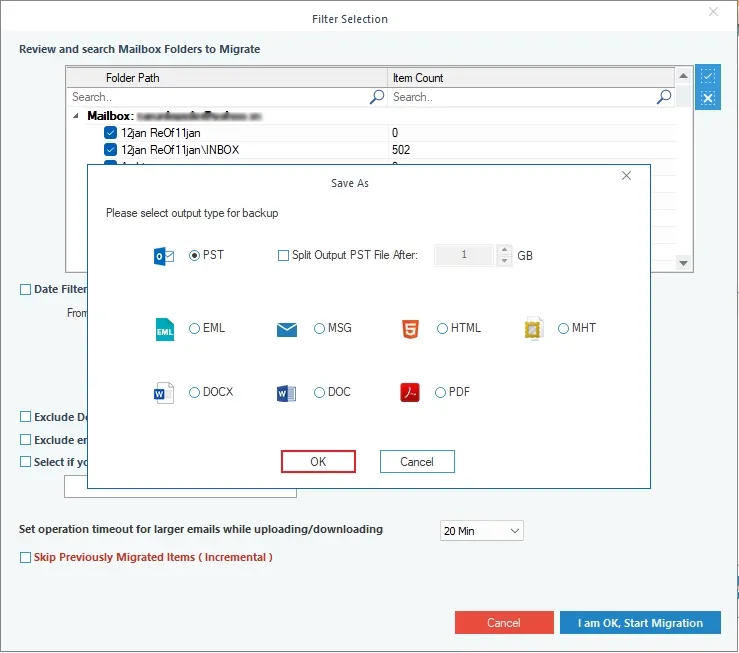Click the folder list scroll-down arrow
Viewport: 739px width, 653px height.
pyautogui.click(x=683, y=263)
